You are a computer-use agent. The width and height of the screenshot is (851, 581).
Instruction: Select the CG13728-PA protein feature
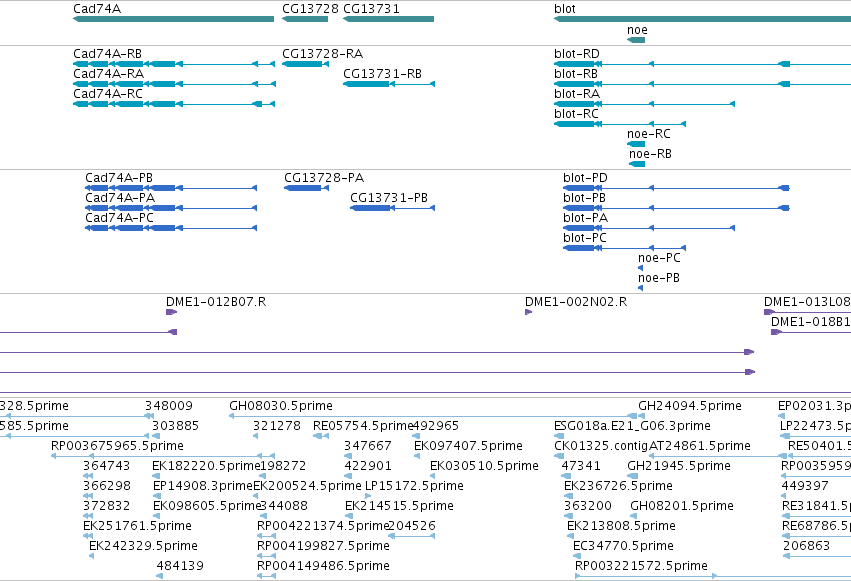(x=306, y=188)
